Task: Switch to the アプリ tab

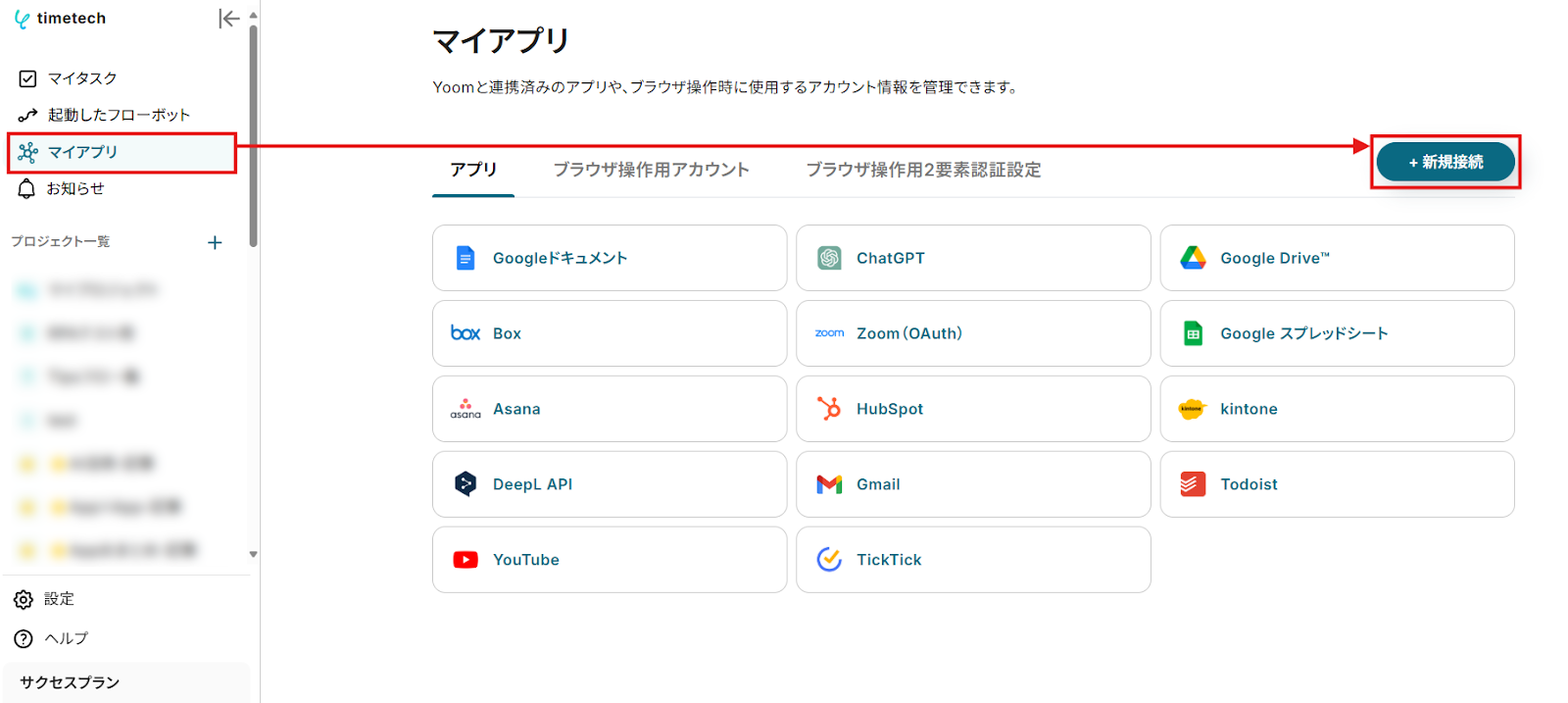Action: tap(473, 170)
